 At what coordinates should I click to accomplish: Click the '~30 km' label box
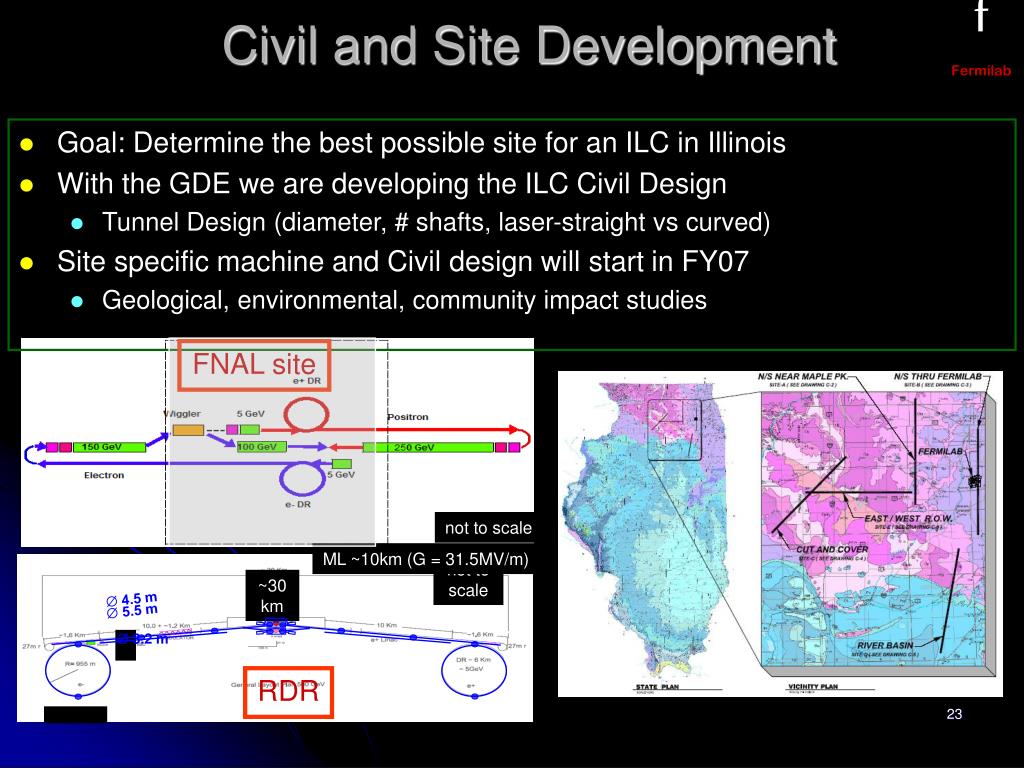coord(272,596)
